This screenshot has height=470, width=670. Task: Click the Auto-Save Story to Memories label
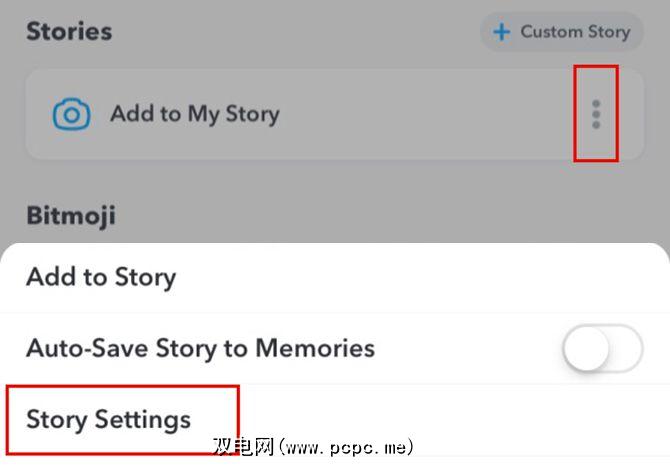point(200,348)
